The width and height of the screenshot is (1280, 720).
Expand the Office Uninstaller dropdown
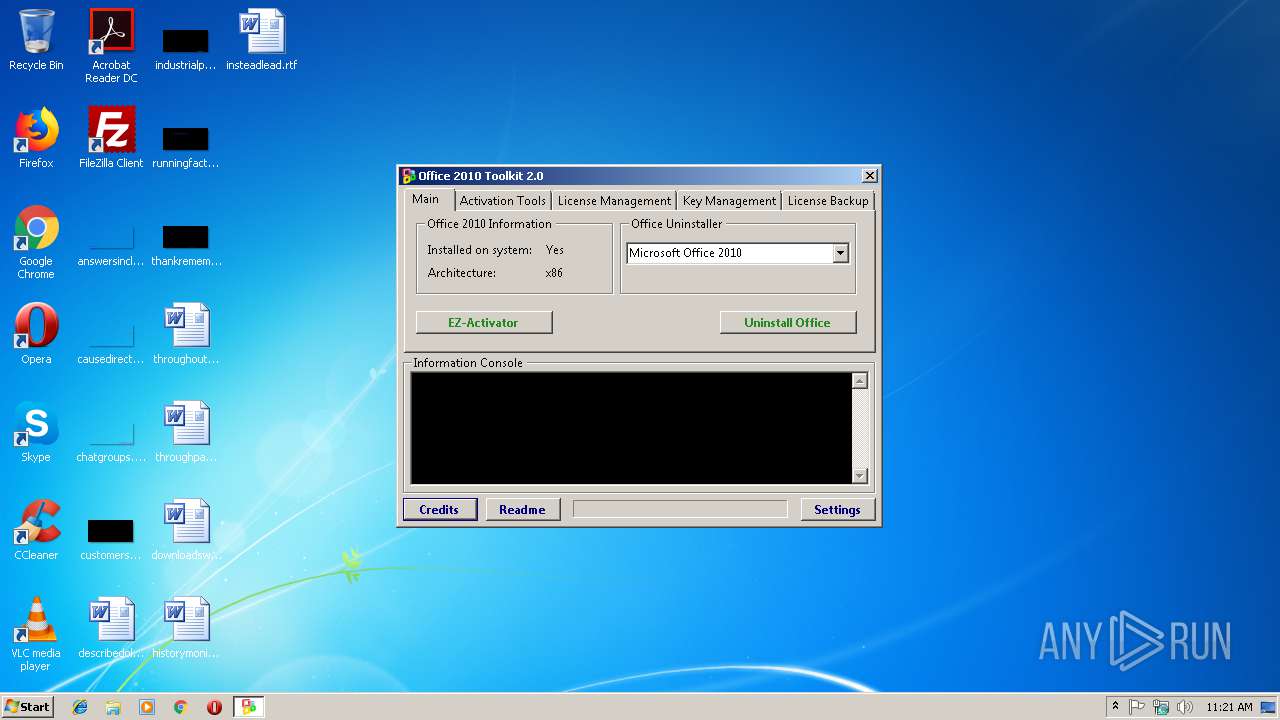[x=840, y=253]
